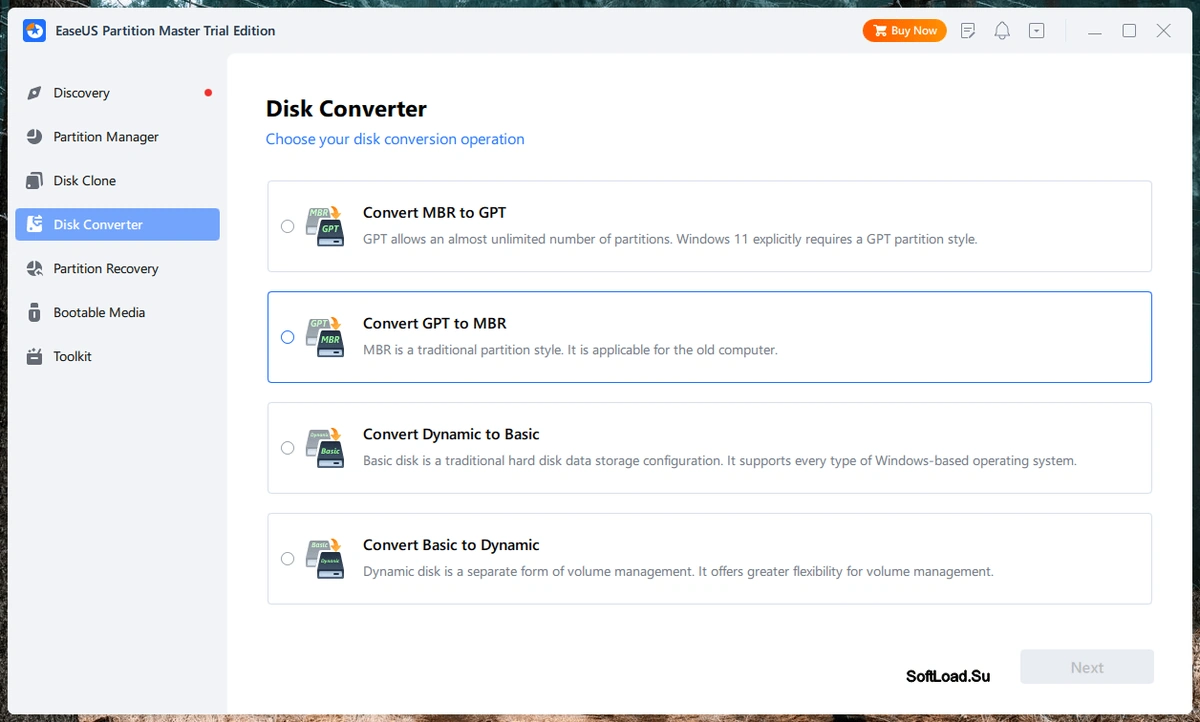Click the Disk Clone icon in sidebar
The image size is (1200, 722).
[35, 181]
